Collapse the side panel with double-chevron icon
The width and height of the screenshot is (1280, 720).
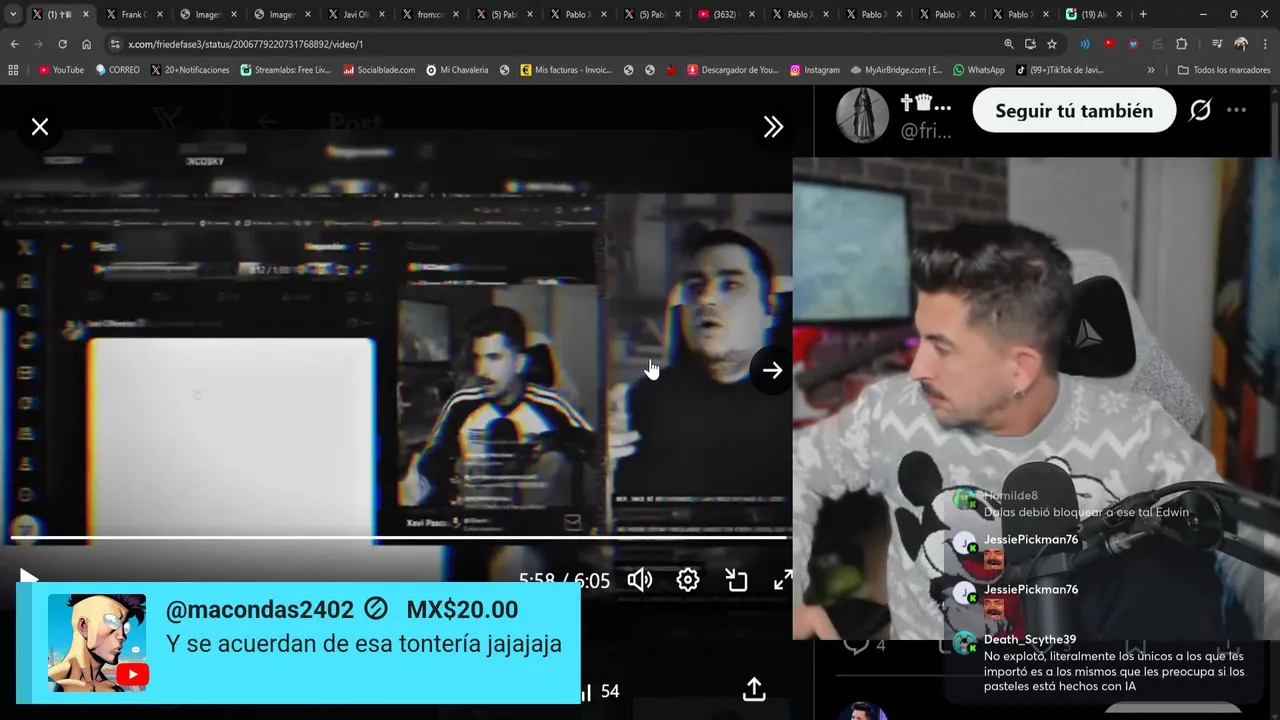pos(773,127)
